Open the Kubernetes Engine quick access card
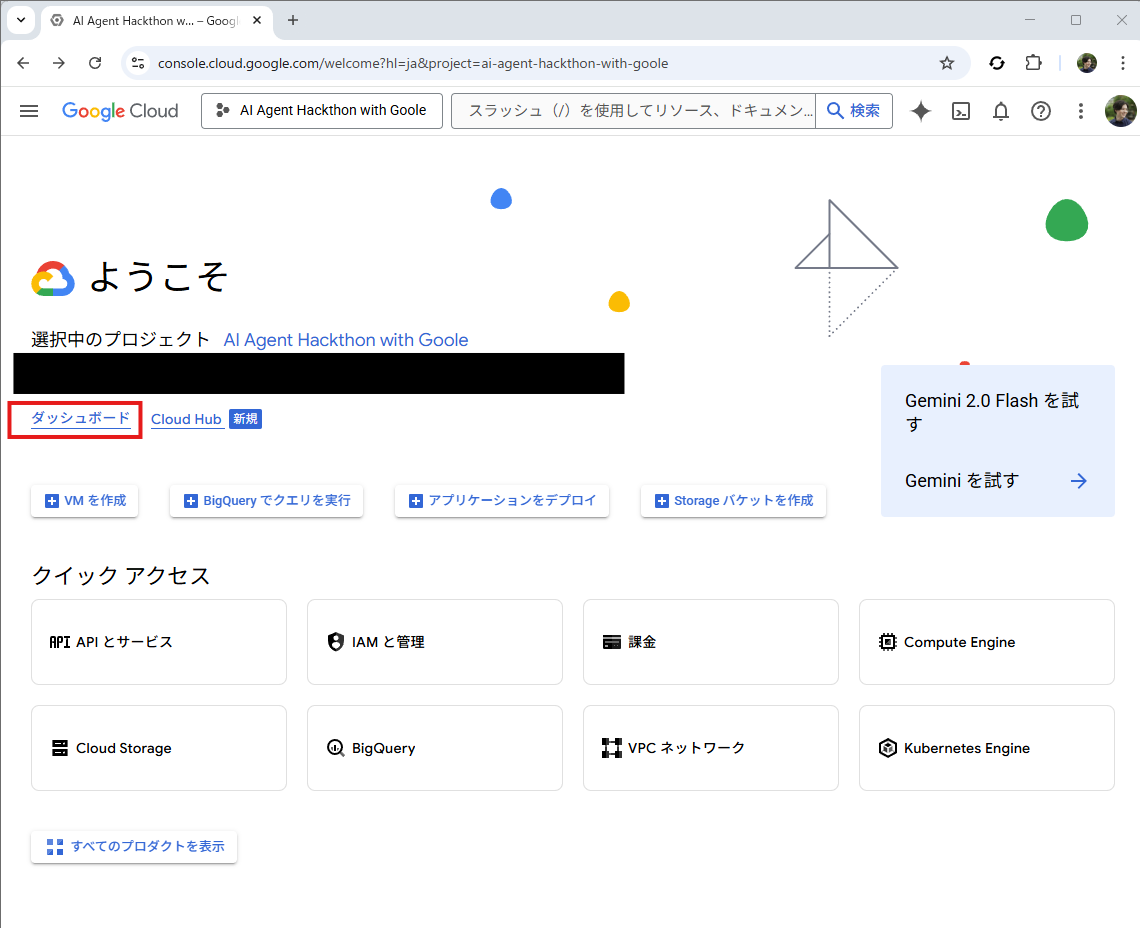 (x=986, y=747)
